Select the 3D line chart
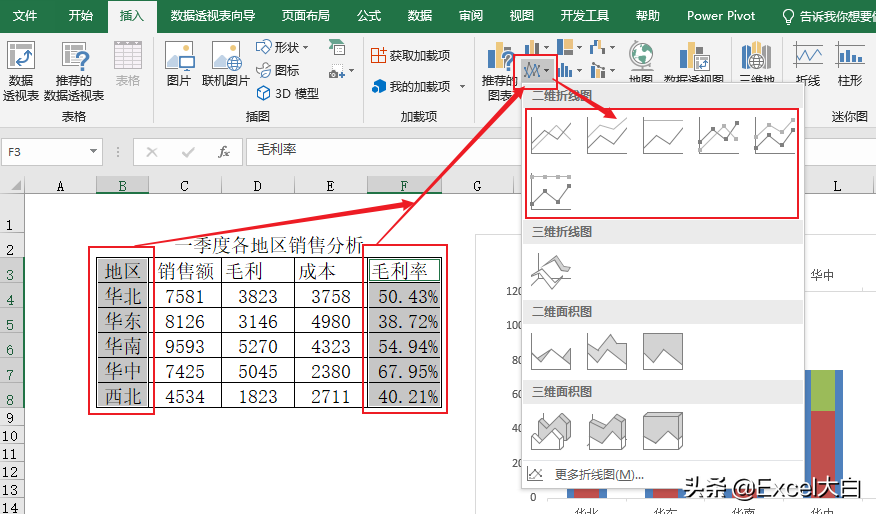Image resolution: width=876 pixels, height=514 pixels. point(551,272)
